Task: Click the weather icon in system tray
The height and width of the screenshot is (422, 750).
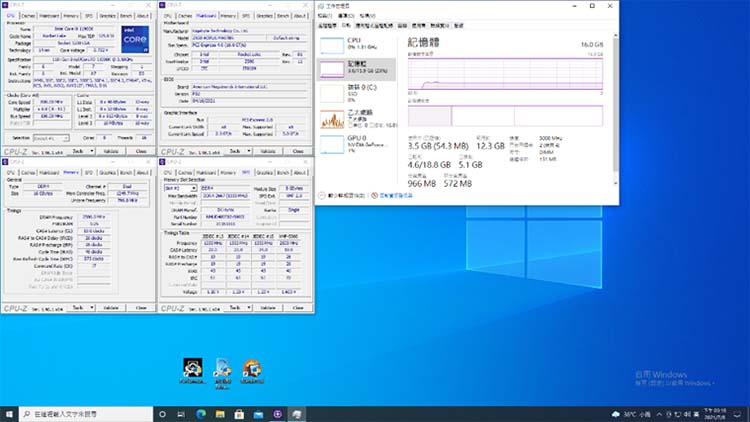Action: [616, 413]
